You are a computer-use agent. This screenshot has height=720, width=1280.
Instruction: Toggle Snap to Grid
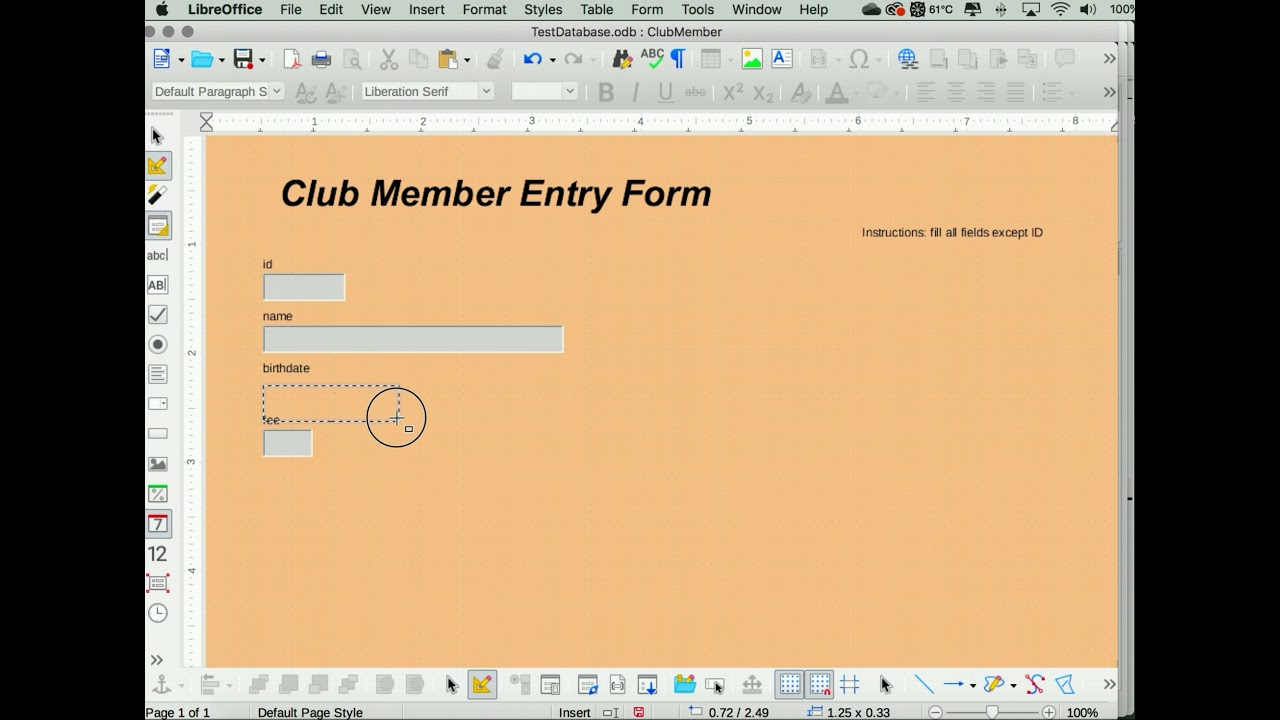click(x=820, y=685)
